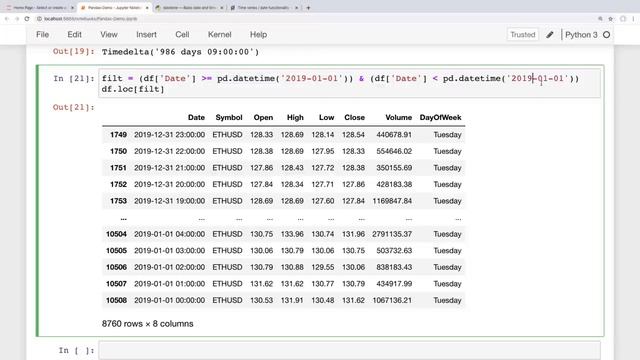This screenshot has height=360, width=640.
Task: Click Tuesday in row 10506
Action: coord(447,267)
